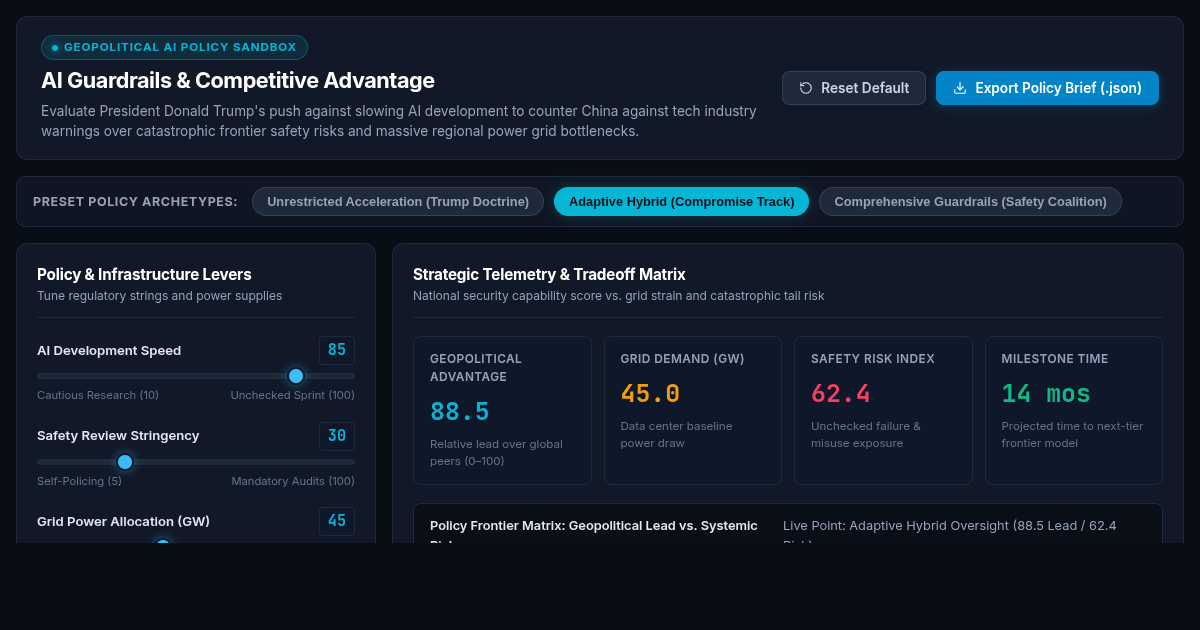The image size is (1200, 630).
Task: Click the Safety Review Stringency value 30
Action: (337, 436)
